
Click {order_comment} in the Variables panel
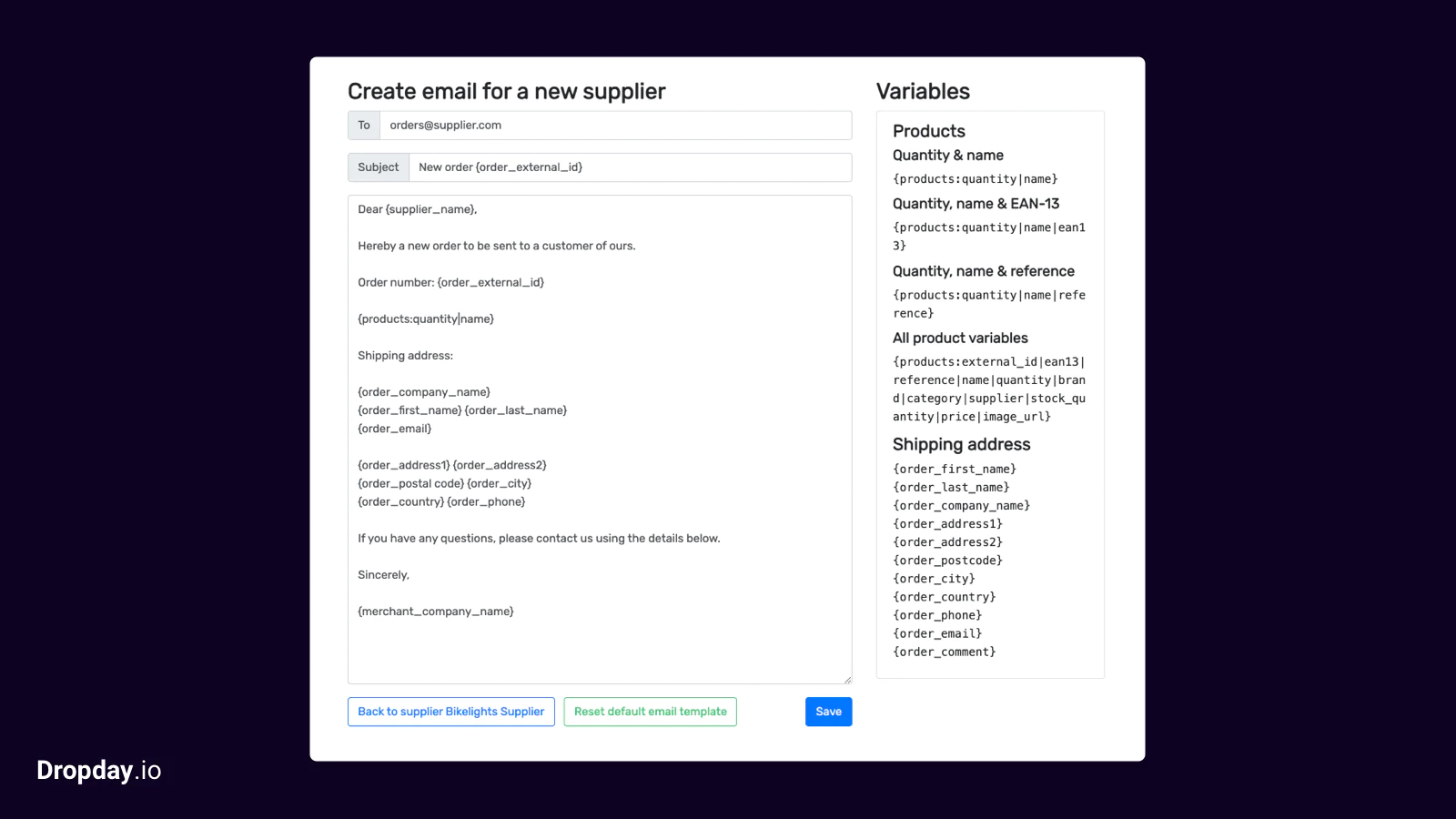click(x=945, y=652)
